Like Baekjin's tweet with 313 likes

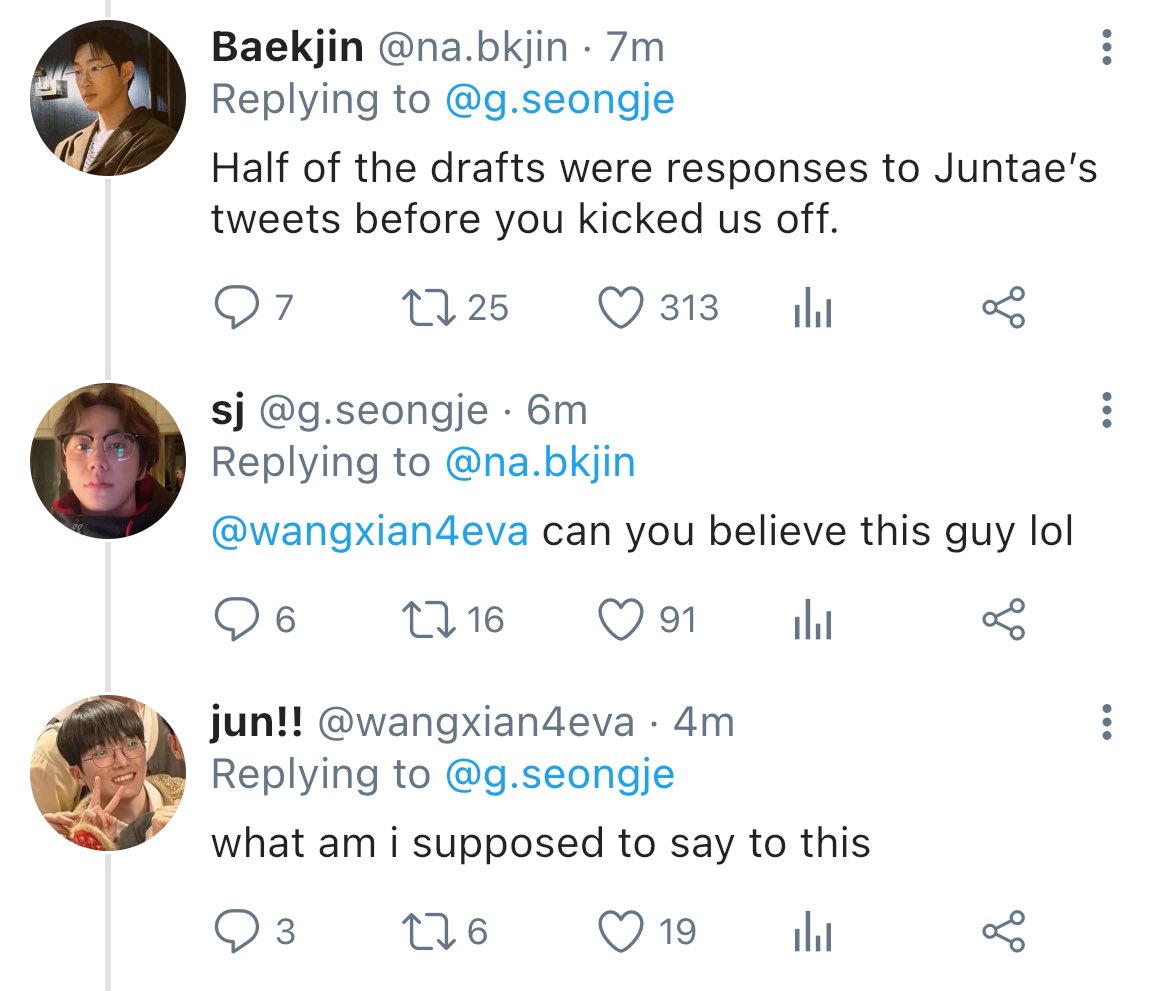click(x=621, y=307)
